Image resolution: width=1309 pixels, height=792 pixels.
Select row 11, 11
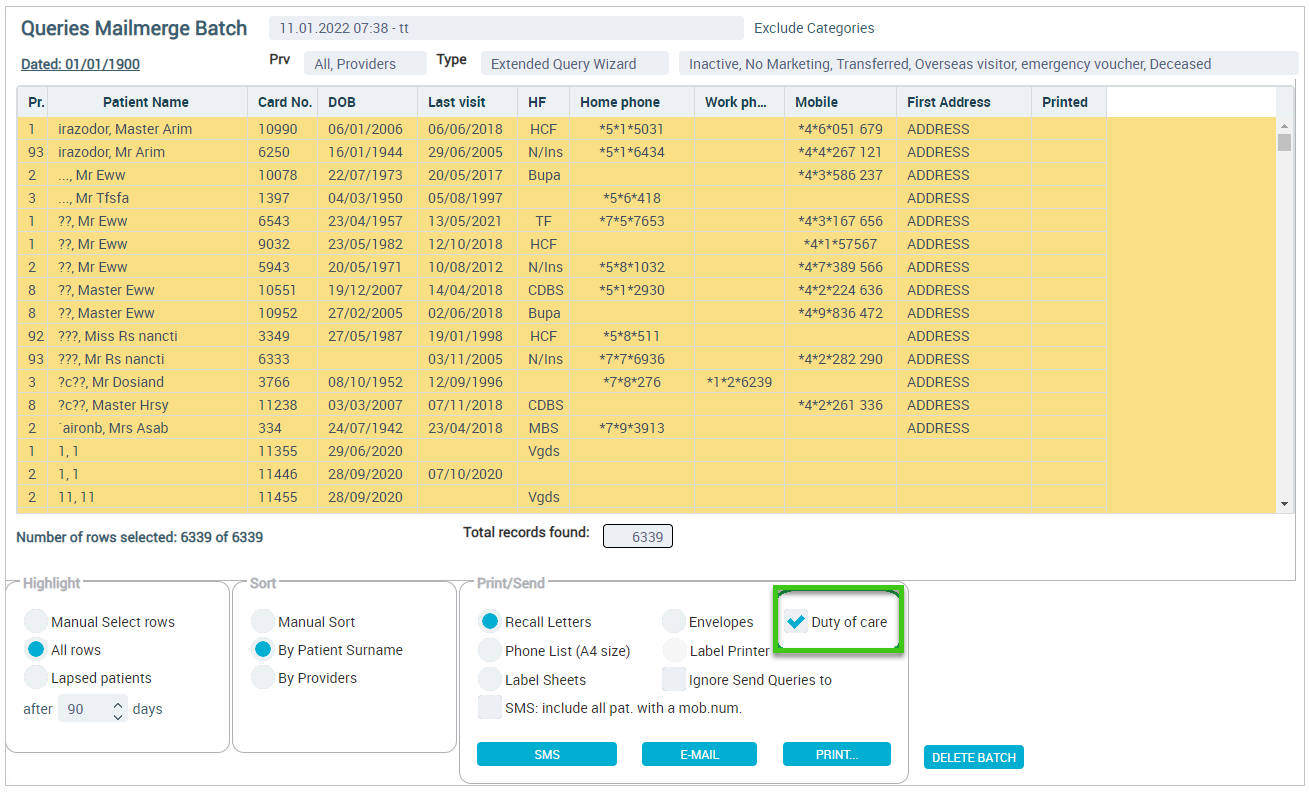[x=561, y=497]
